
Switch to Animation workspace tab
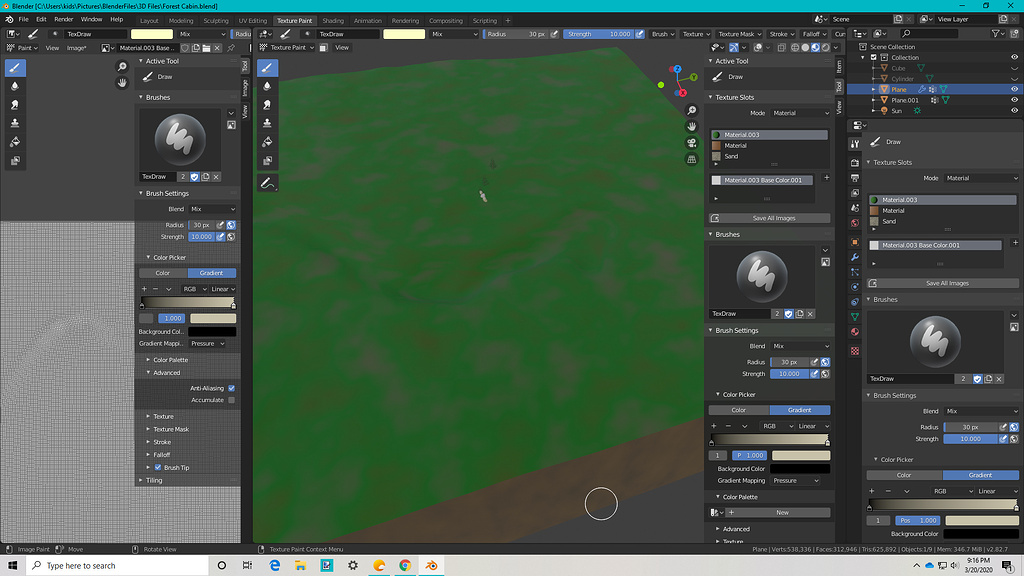coord(368,20)
